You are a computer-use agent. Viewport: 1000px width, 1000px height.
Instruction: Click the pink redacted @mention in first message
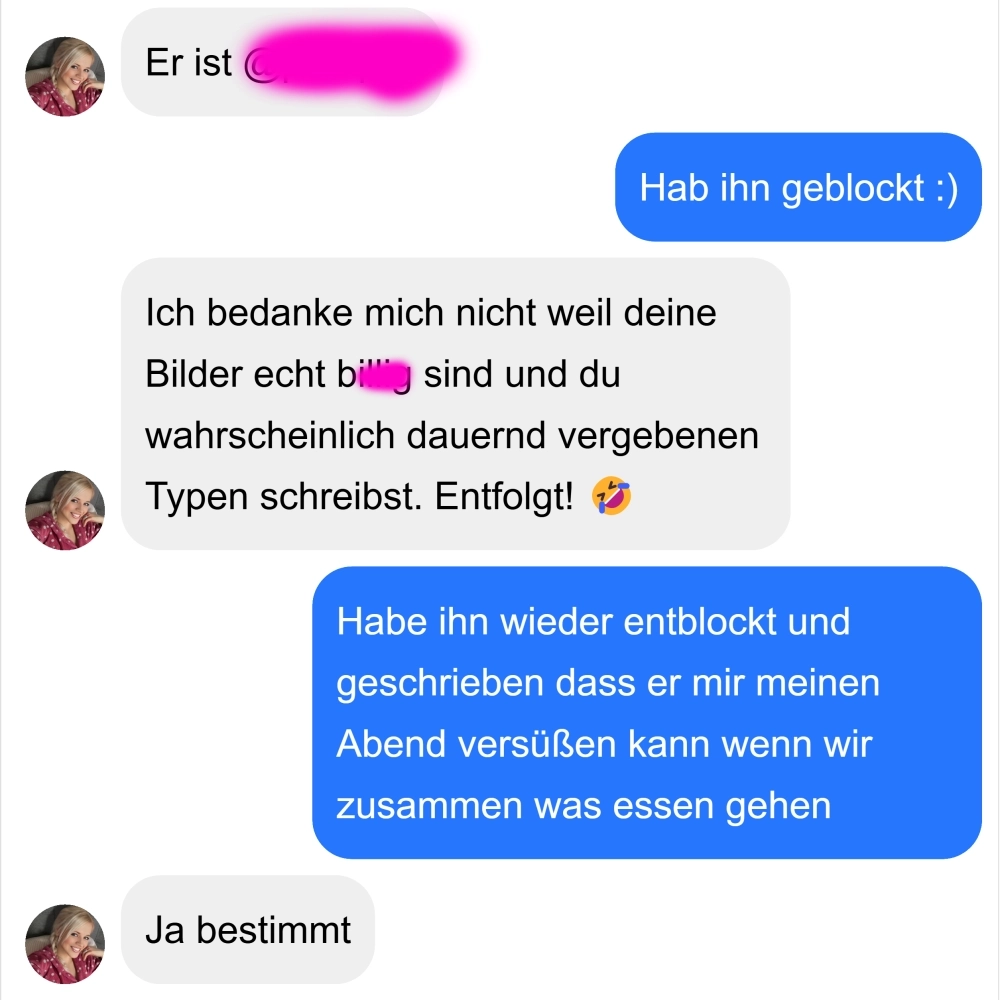click(x=352, y=62)
